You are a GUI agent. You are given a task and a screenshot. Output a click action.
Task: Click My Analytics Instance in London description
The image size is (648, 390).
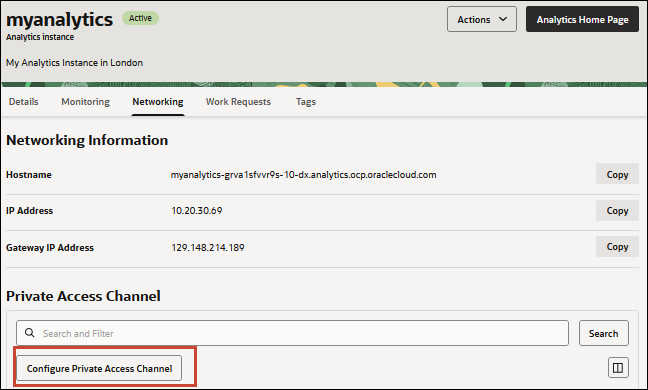(x=74, y=63)
